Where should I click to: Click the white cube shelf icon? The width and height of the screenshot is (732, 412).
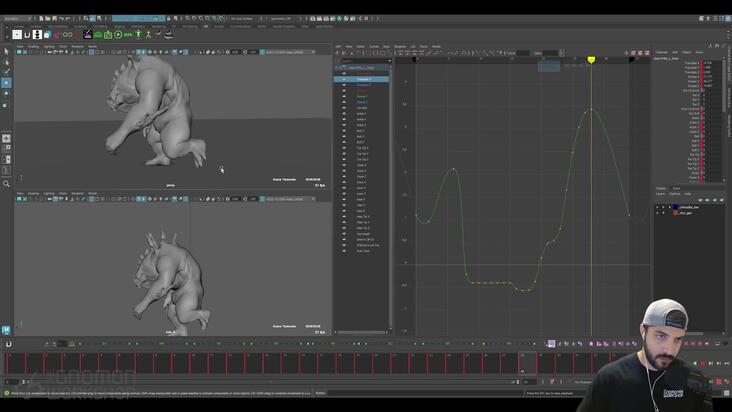click(47, 35)
